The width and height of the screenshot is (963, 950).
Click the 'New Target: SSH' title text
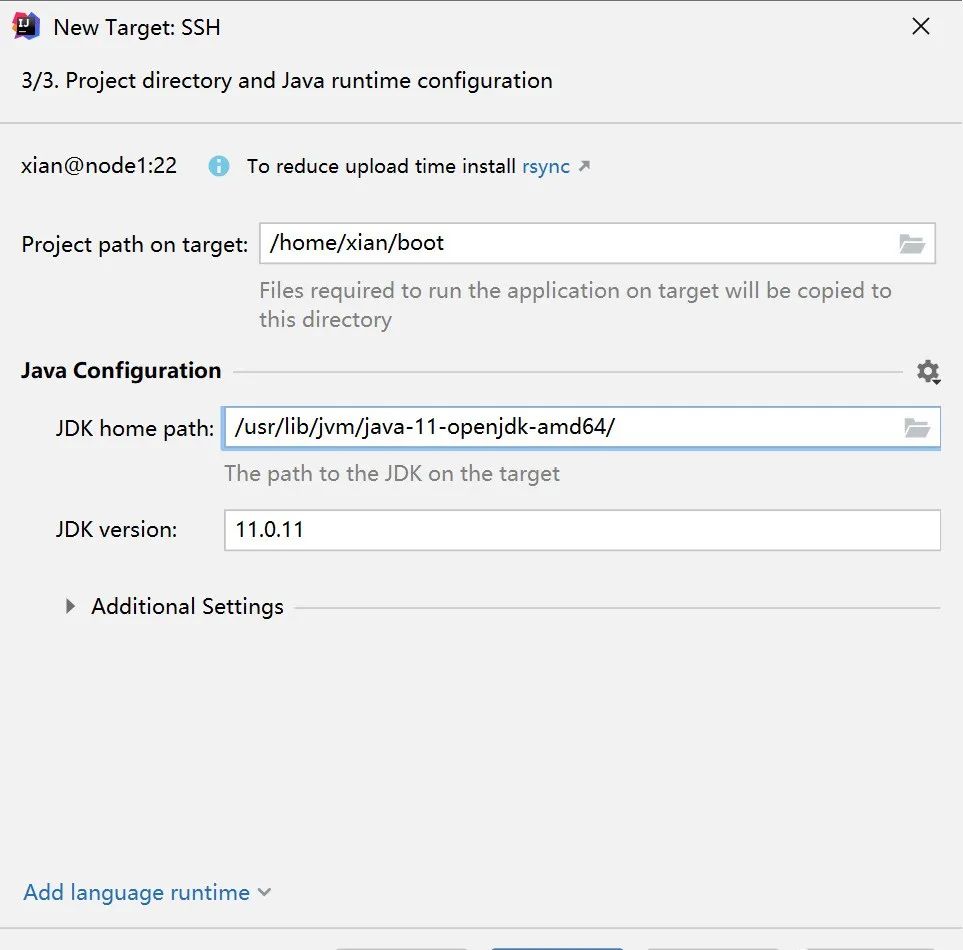(x=137, y=27)
